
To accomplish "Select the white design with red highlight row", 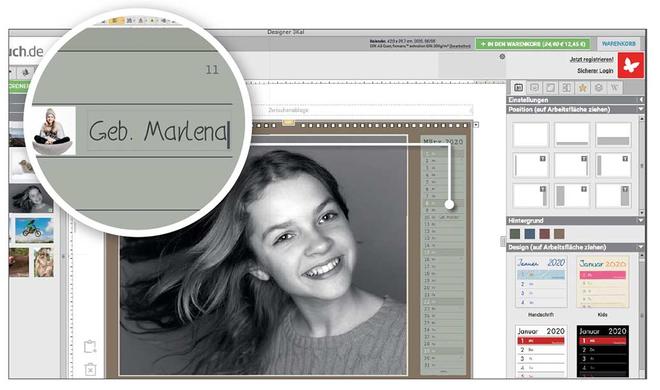I will 541,351.
